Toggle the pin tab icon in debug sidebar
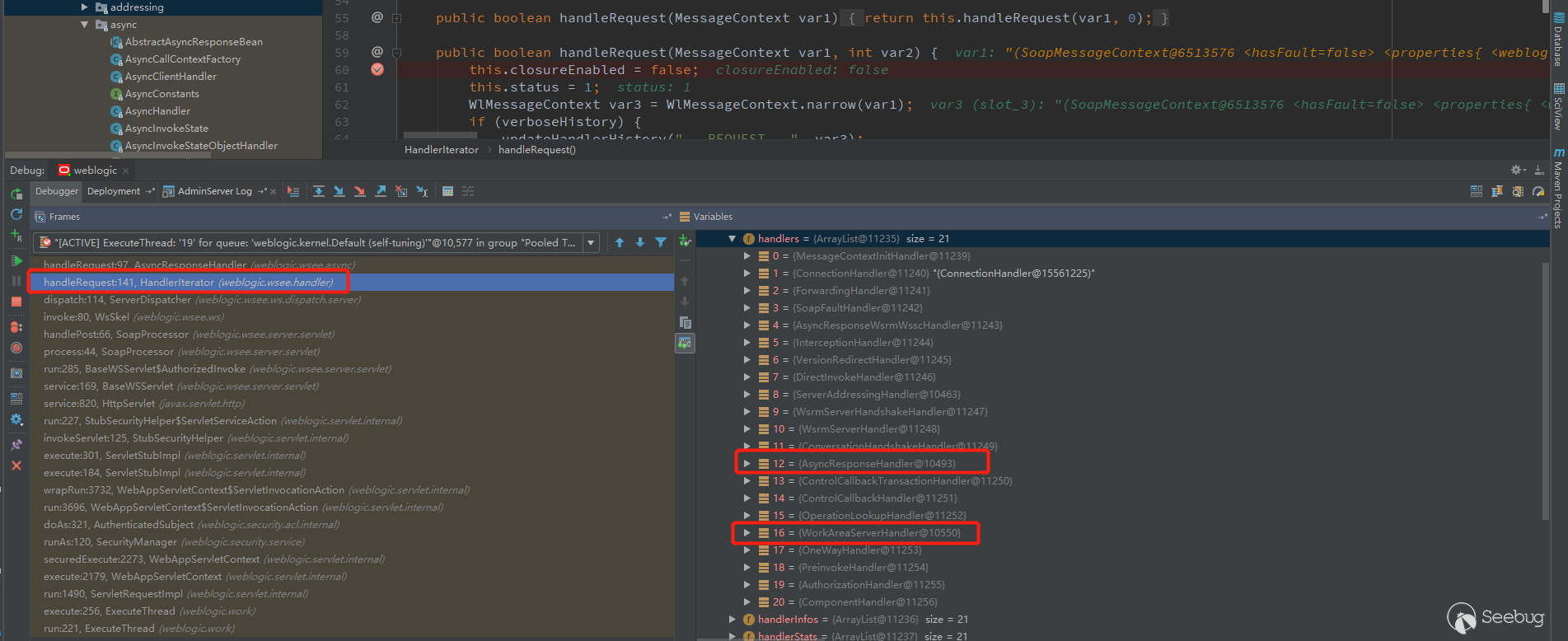1568x641 pixels. click(x=16, y=444)
